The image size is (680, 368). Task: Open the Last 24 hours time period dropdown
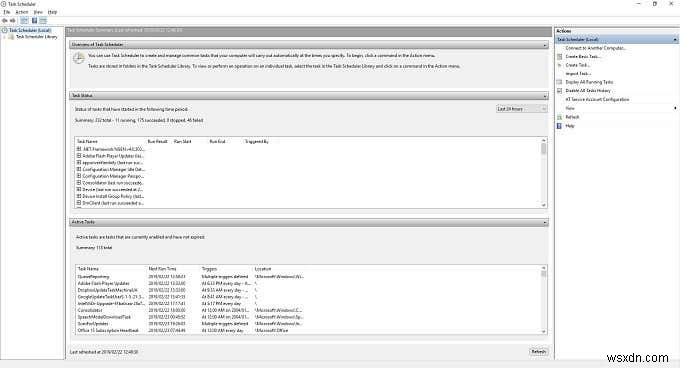click(x=521, y=109)
